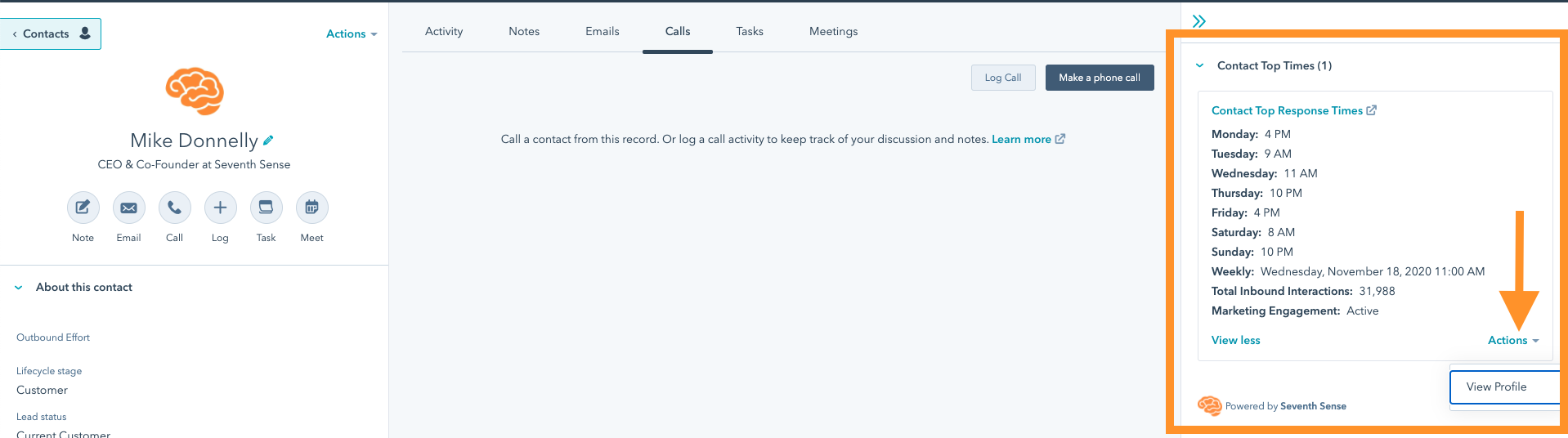
Task: Click the Seventh Sense brain avatar
Action: click(x=195, y=91)
